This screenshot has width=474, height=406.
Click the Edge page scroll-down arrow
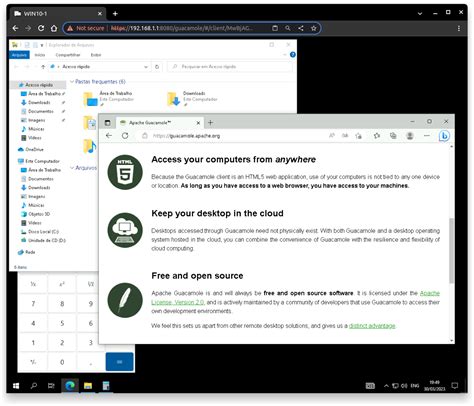pos(452,340)
